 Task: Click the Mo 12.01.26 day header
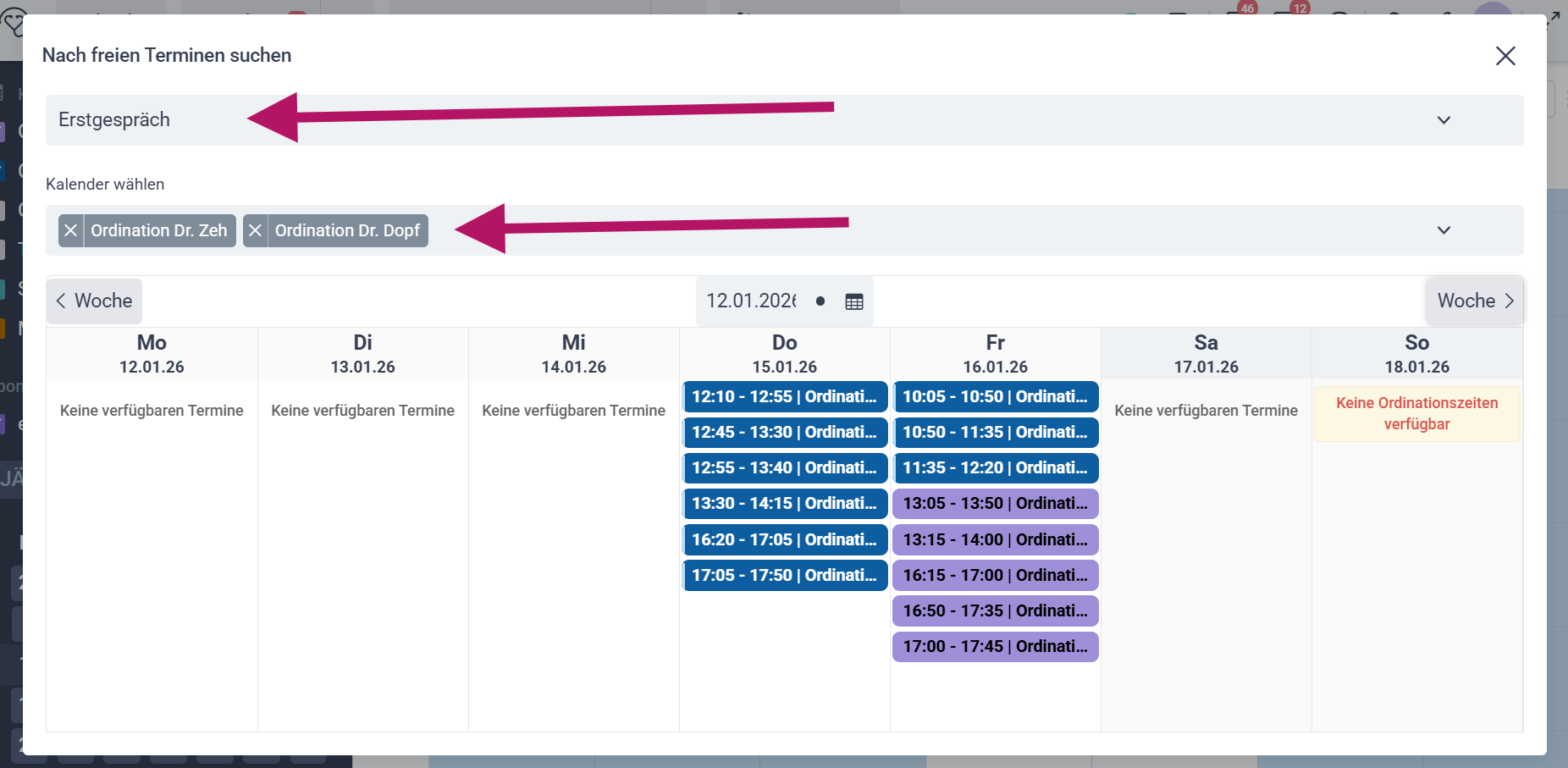pos(152,354)
